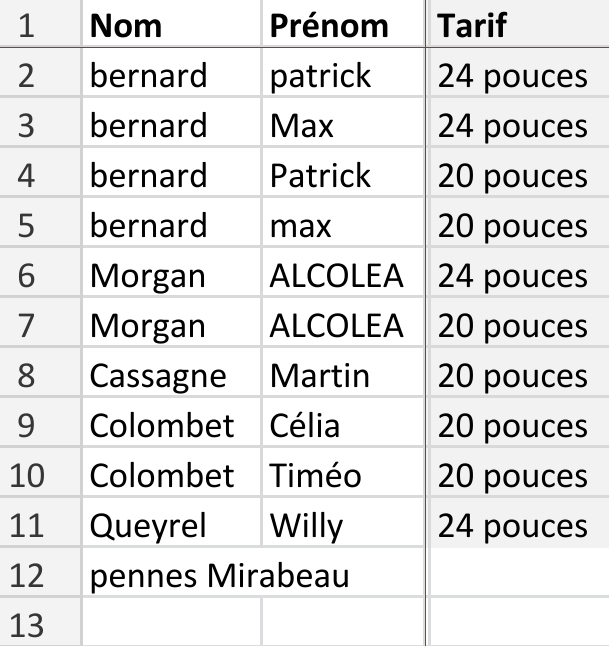Select the cell containing Cassagne
The height and width of the screenshot is (646, 609).
[171, 376]
